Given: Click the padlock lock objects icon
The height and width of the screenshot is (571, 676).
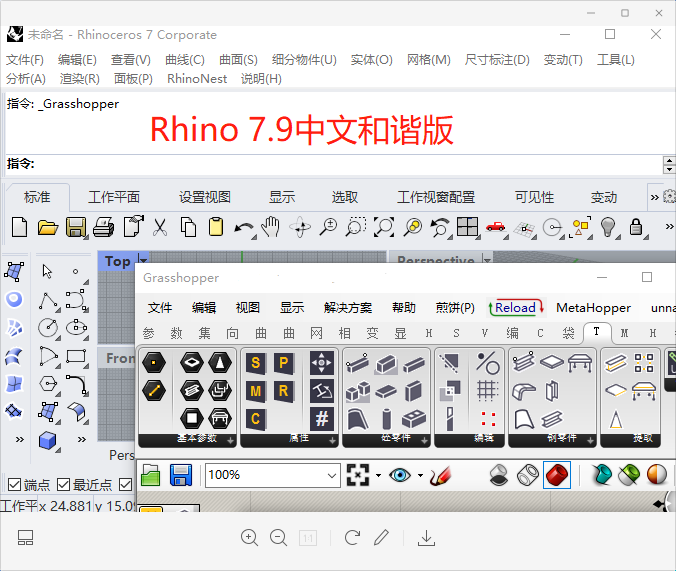Looking at the screenshot, I should point(636,227).
